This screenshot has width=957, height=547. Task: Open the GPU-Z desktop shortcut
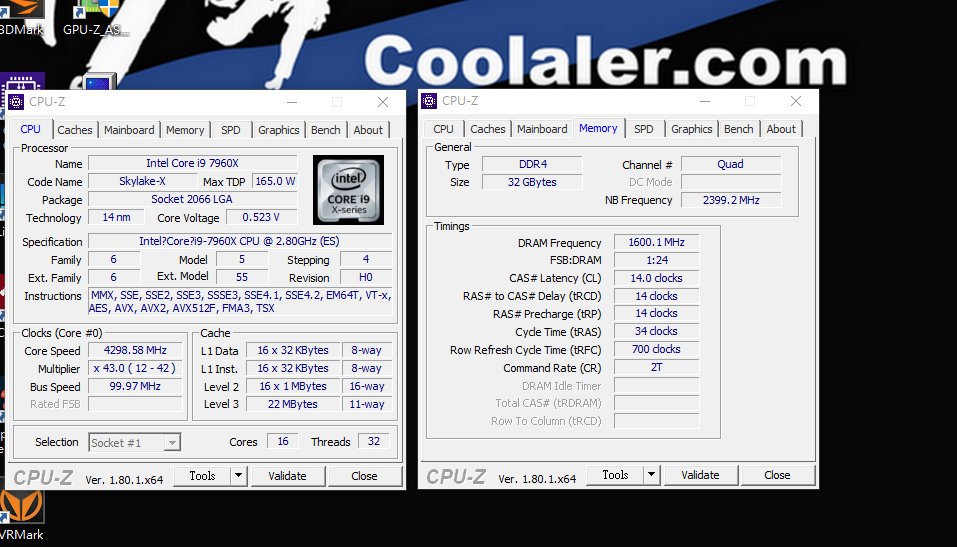pyautogui.click(x=96, y=18)
